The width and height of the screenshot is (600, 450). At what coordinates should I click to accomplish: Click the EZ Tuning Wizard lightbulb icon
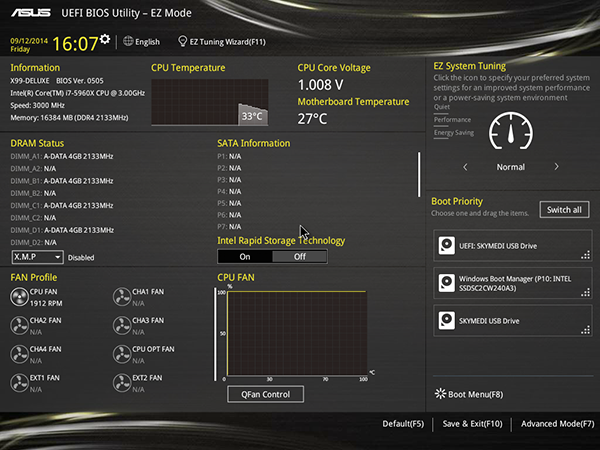click(183, 41)
